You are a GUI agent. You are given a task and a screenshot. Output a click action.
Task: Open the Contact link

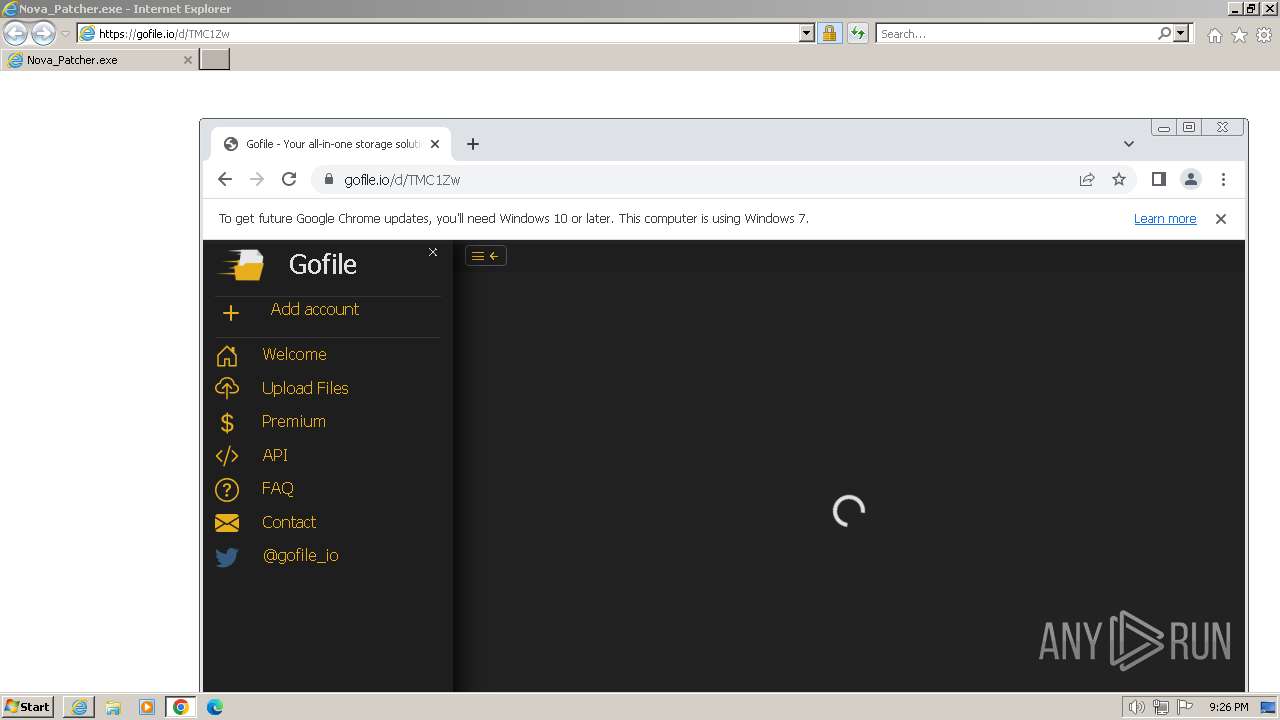(289, 522)
